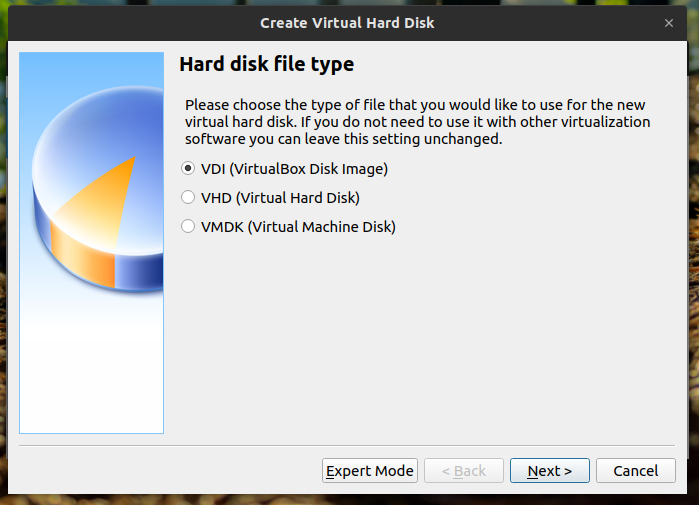
Task: Cancel the hard disk creation
Action: (x=635, y=471)
